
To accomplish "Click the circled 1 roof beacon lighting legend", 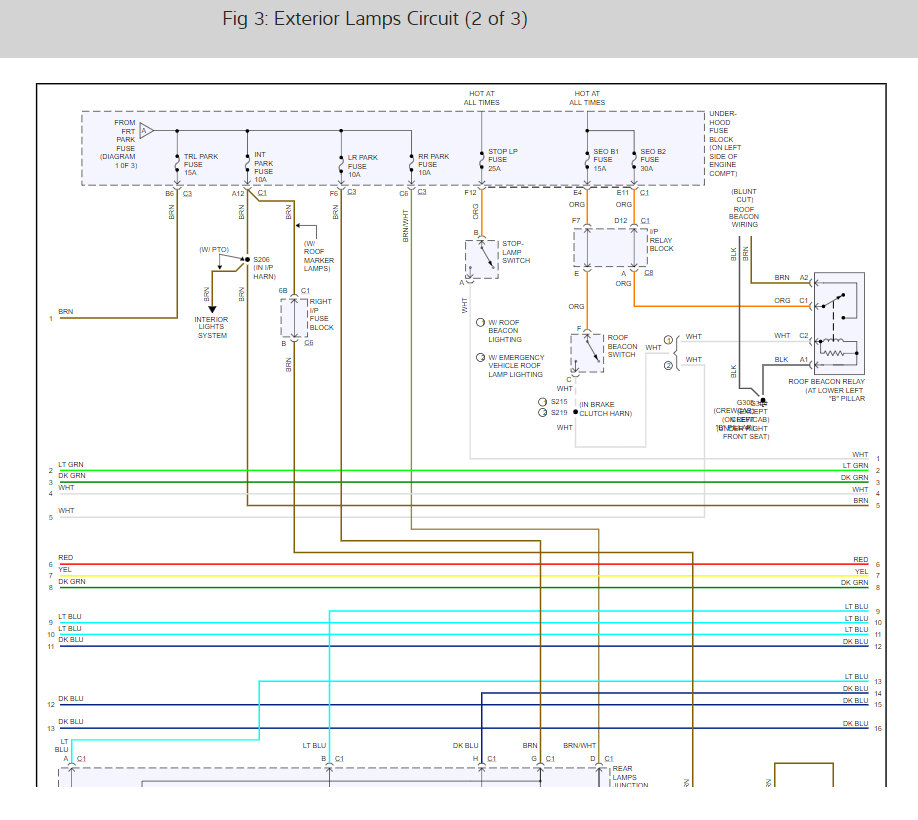I will (x=481, y=323).
